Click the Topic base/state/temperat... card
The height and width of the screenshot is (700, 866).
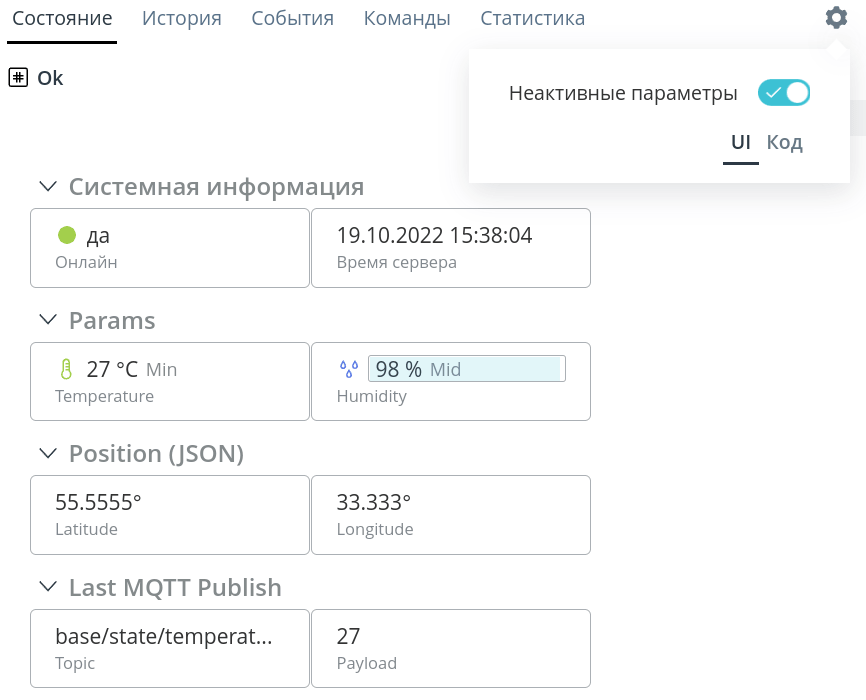click(x=170, y=649)
